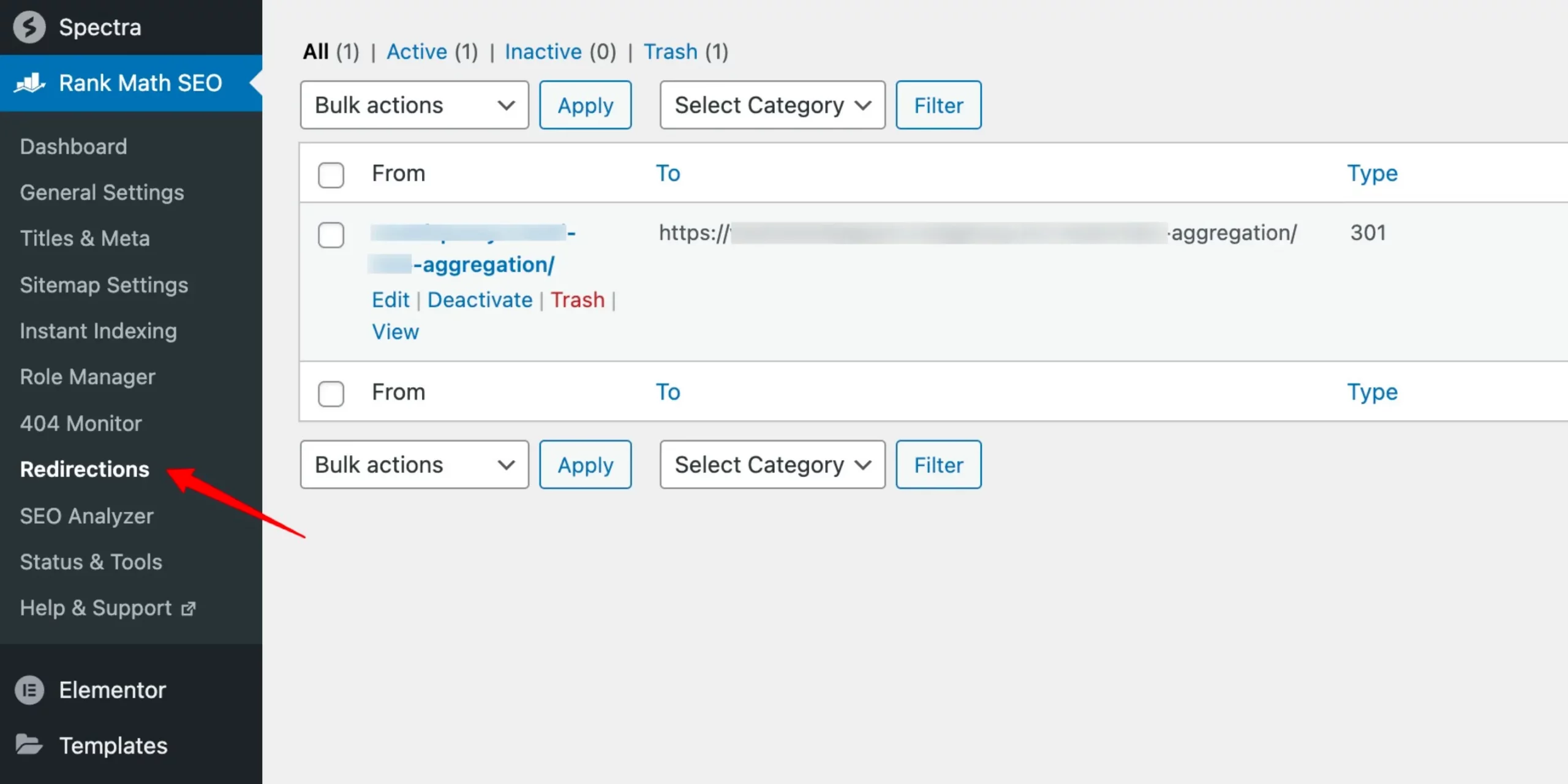
Task: Click the Elementor logo icon
Action: click(29, 690)
